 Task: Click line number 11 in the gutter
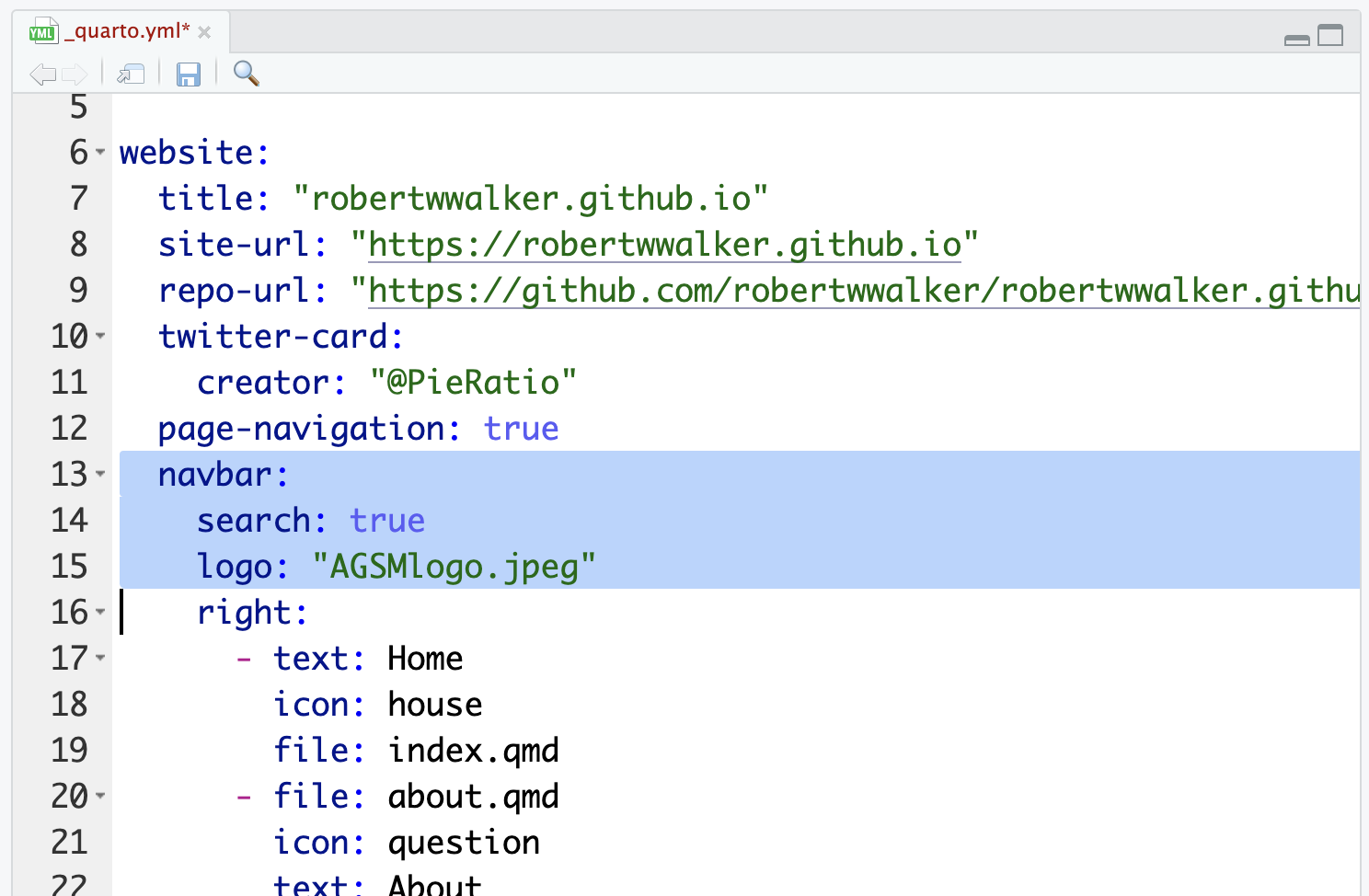(69, 382)
